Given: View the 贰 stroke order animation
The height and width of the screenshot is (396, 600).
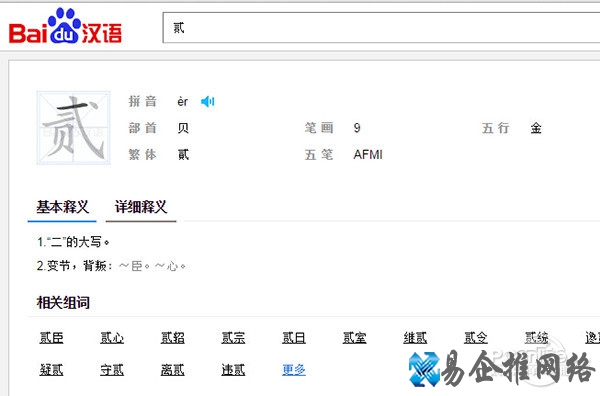Looking at the screenshot, I should tap(73, 128).
